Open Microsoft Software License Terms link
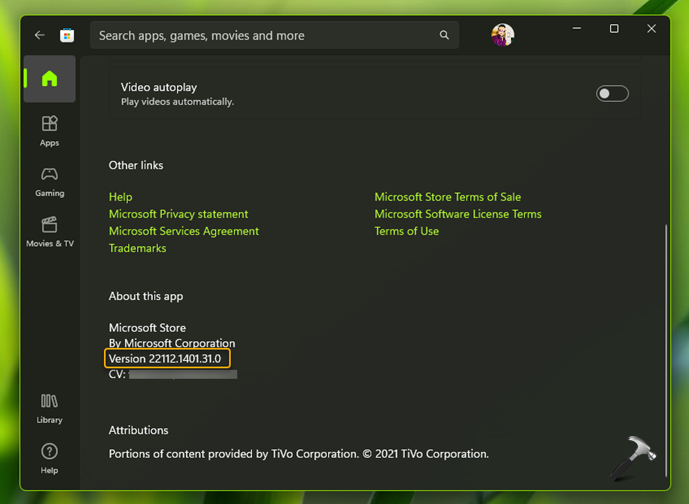 pos(458,214)
